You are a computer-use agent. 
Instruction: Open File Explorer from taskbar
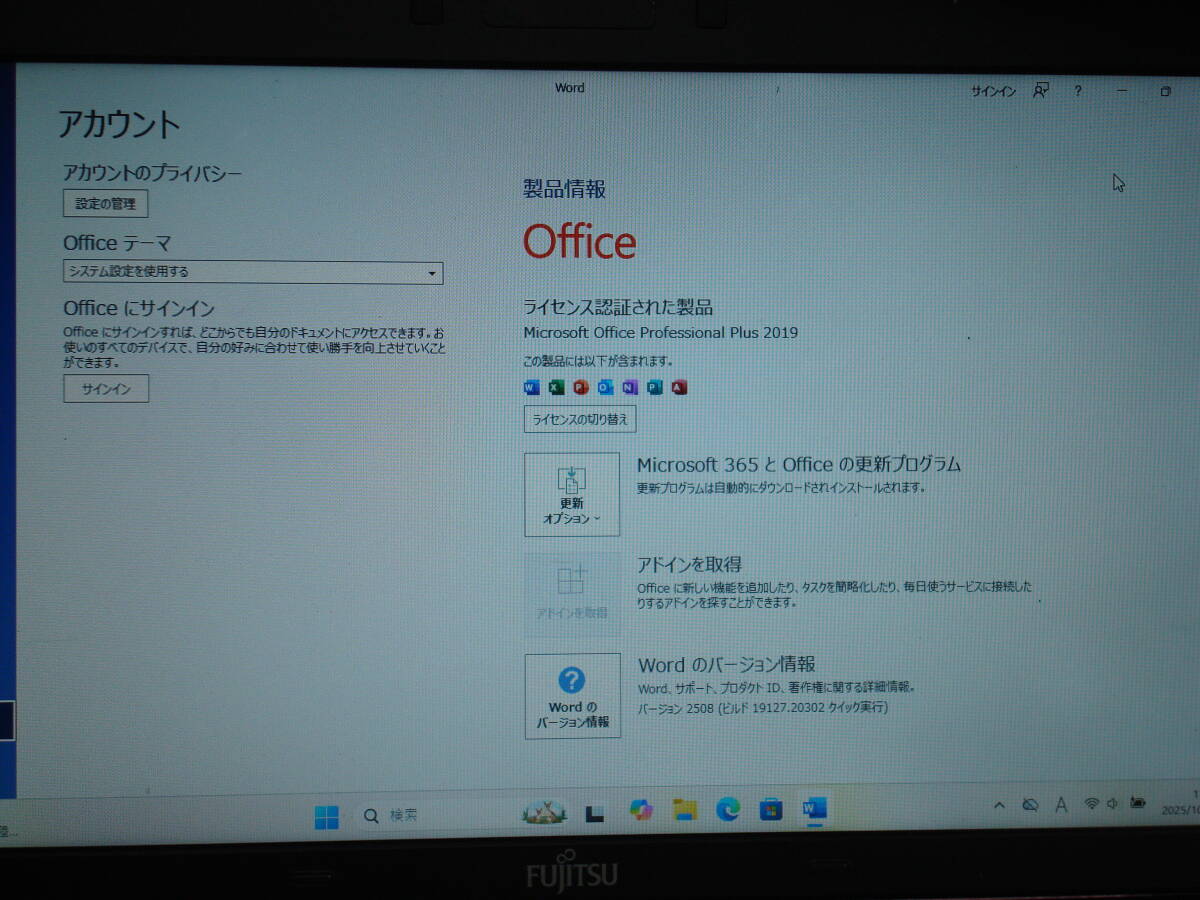(684, 809)
